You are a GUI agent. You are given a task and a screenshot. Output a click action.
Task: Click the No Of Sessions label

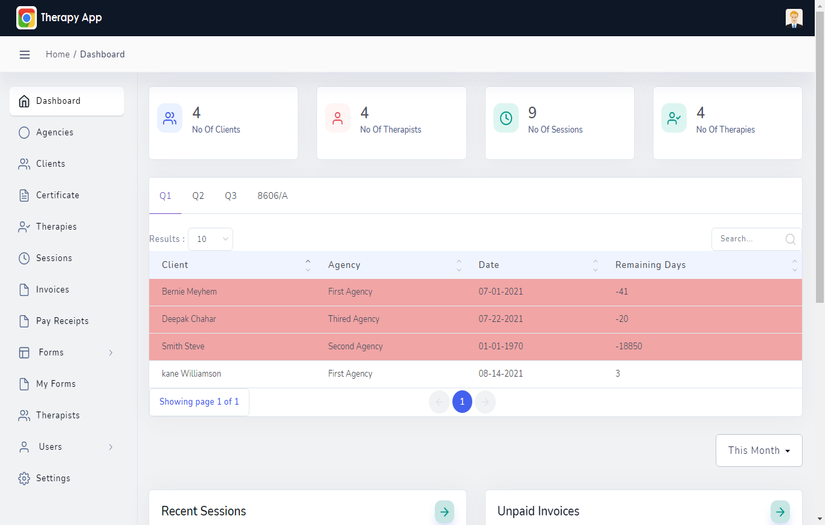tap(556, 130)
